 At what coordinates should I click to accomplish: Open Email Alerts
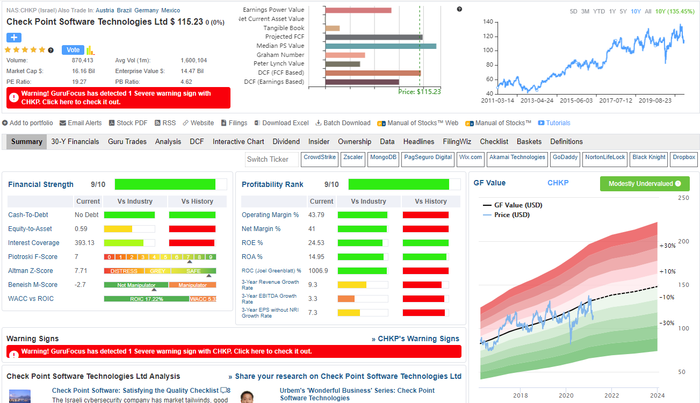pyautogui.click(x=81, y=123)
